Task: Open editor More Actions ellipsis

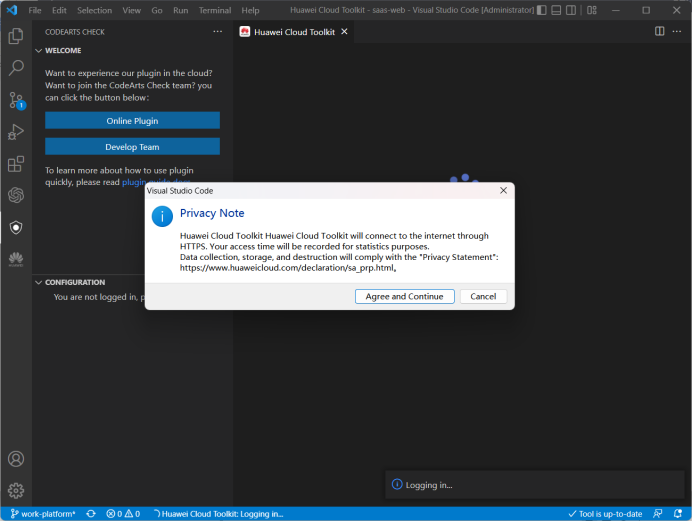Action: pos(677,31)
